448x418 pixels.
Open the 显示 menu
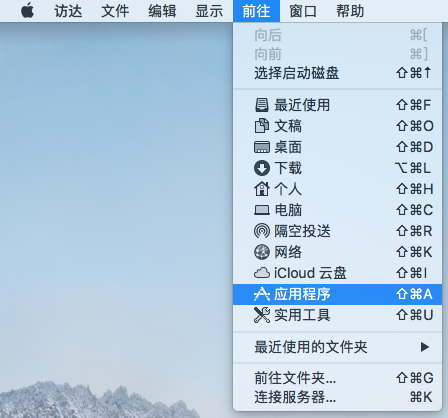pyautogui.click(x=209, y=11)
